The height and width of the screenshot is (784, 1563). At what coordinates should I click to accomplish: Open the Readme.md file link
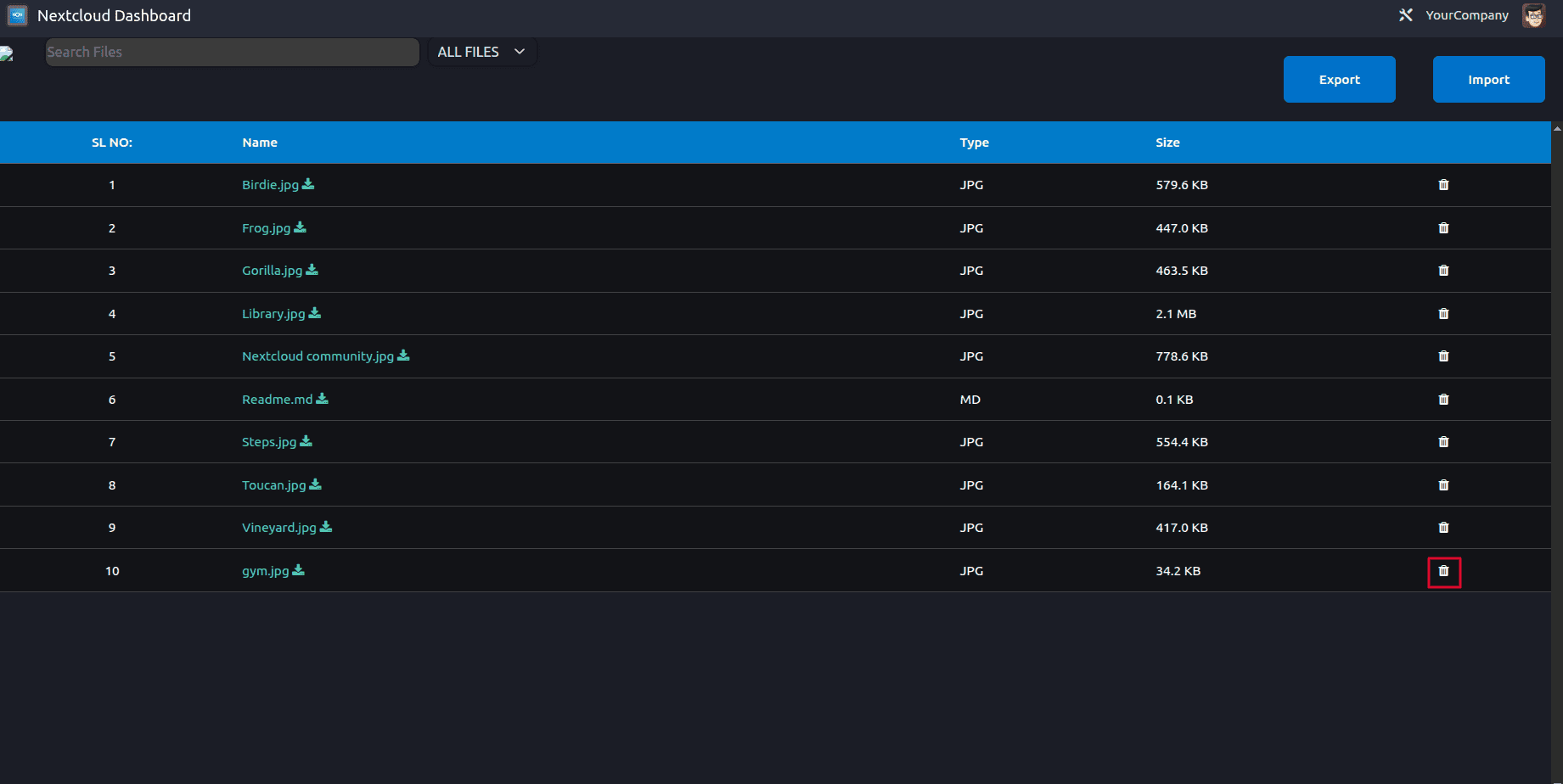[x=277, y=400]
